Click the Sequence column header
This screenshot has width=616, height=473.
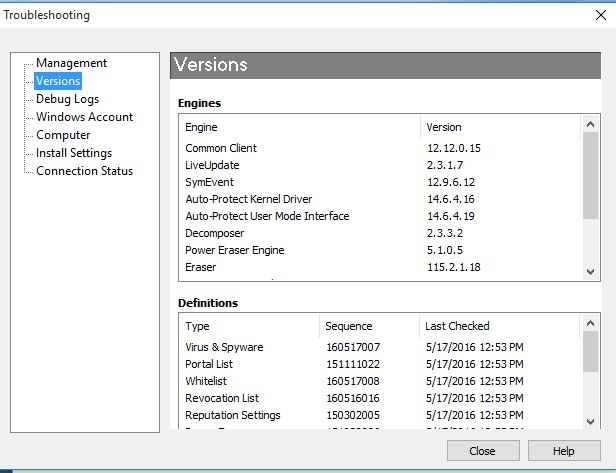click(369, 326)
